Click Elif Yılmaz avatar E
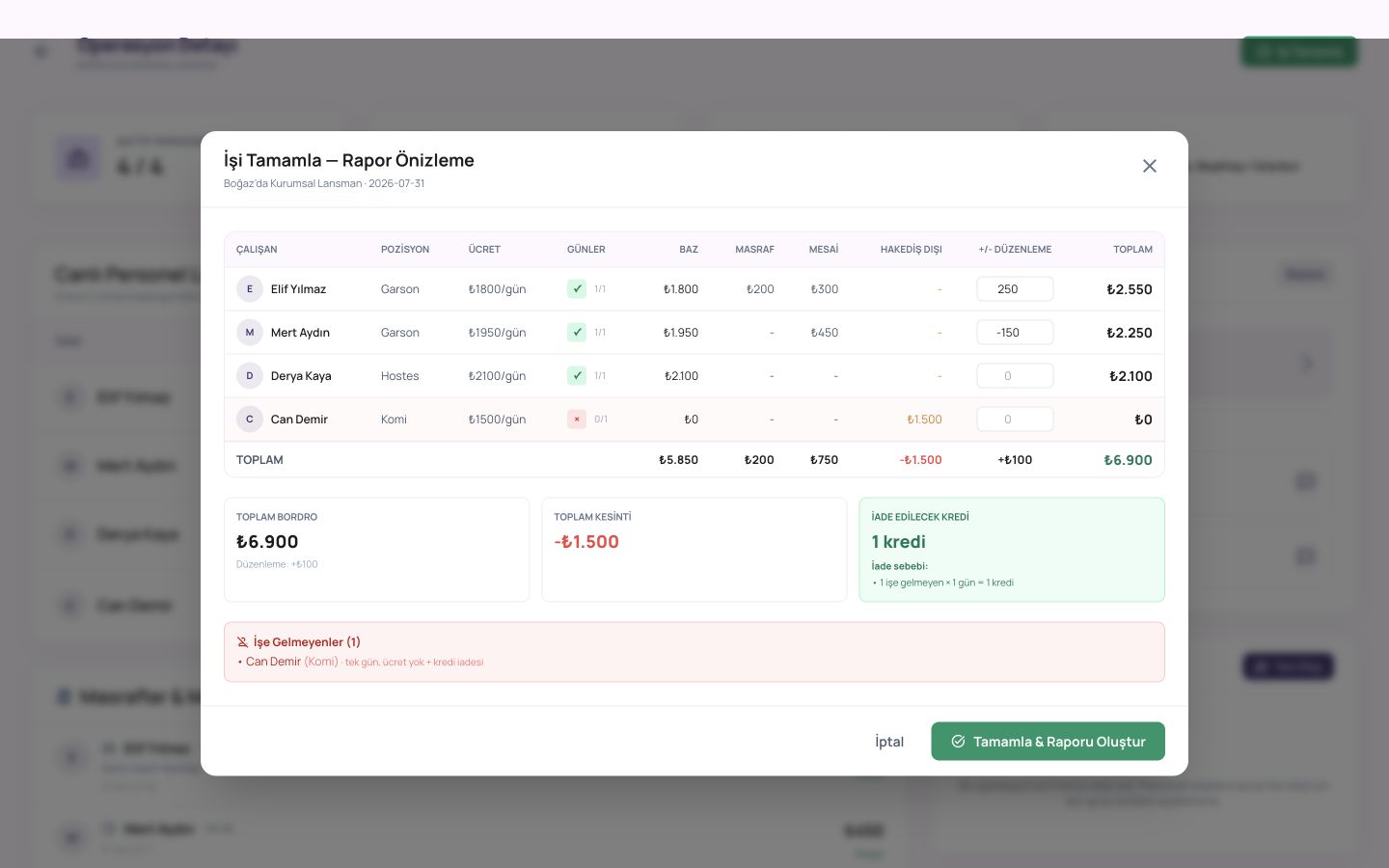The image size is (1389, 868). click(x=250, y=289)
